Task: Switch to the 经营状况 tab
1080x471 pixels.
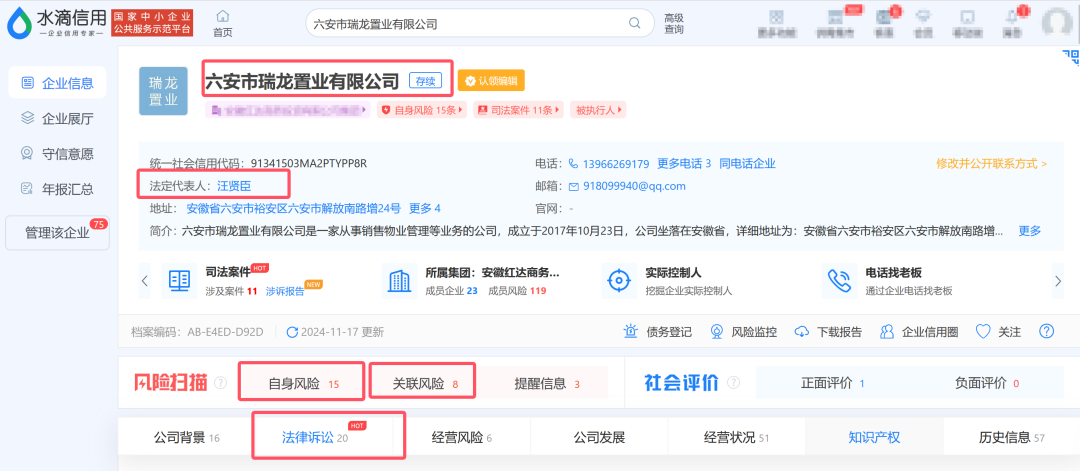Action: (x=736, y=437)
